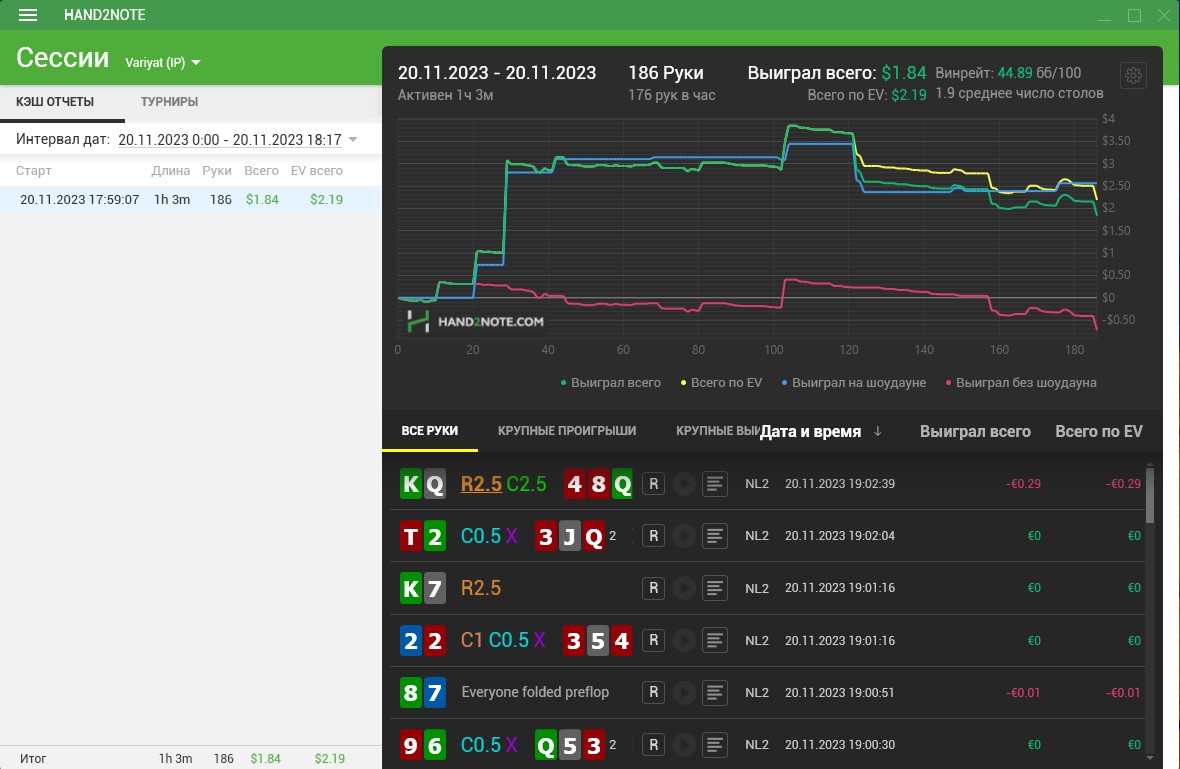This screenshot has height=769, width=1180.
Task: Play the KQ hand at 19:02:39
Action: point(684,484)
